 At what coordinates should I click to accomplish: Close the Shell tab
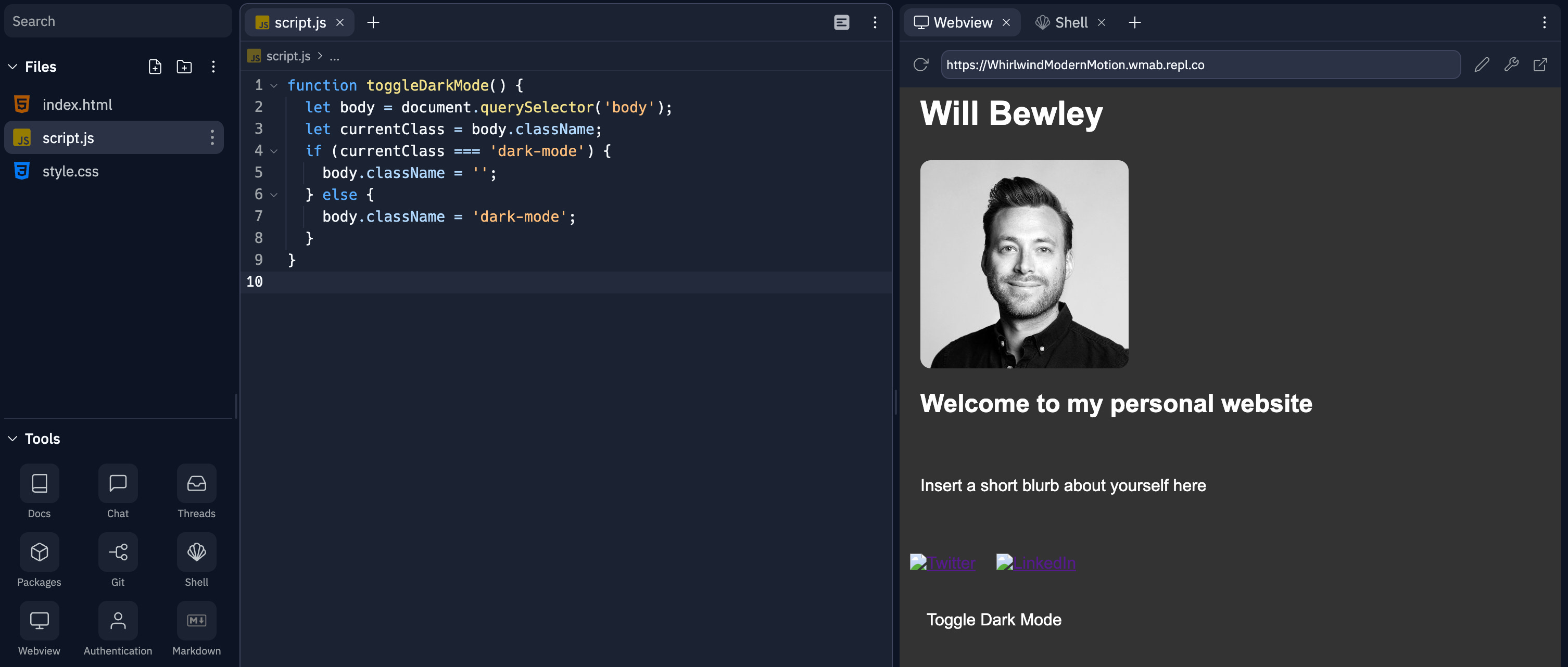(1101, 22)
